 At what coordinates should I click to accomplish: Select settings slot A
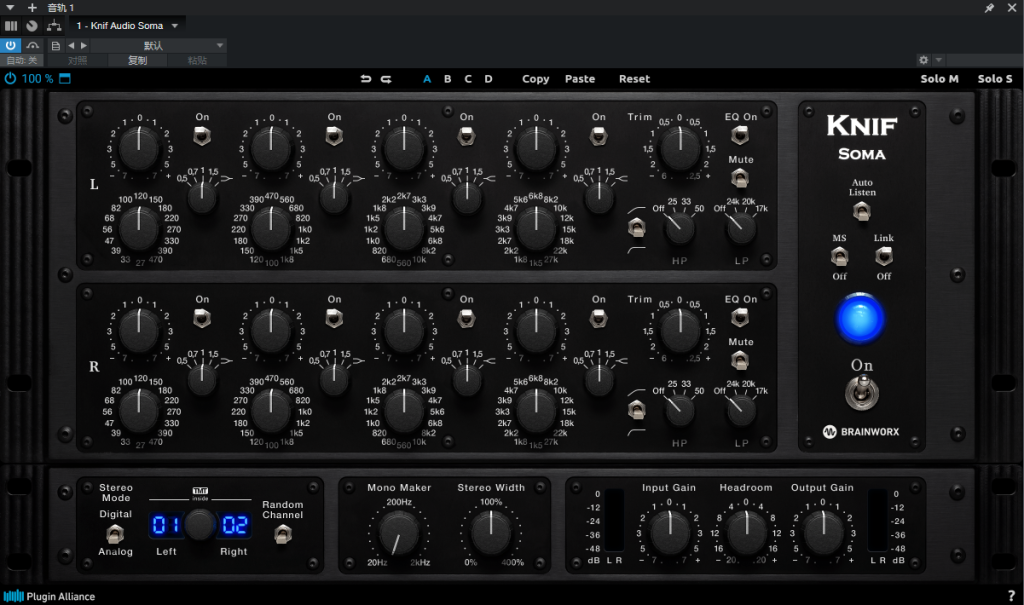pos(427,79)
